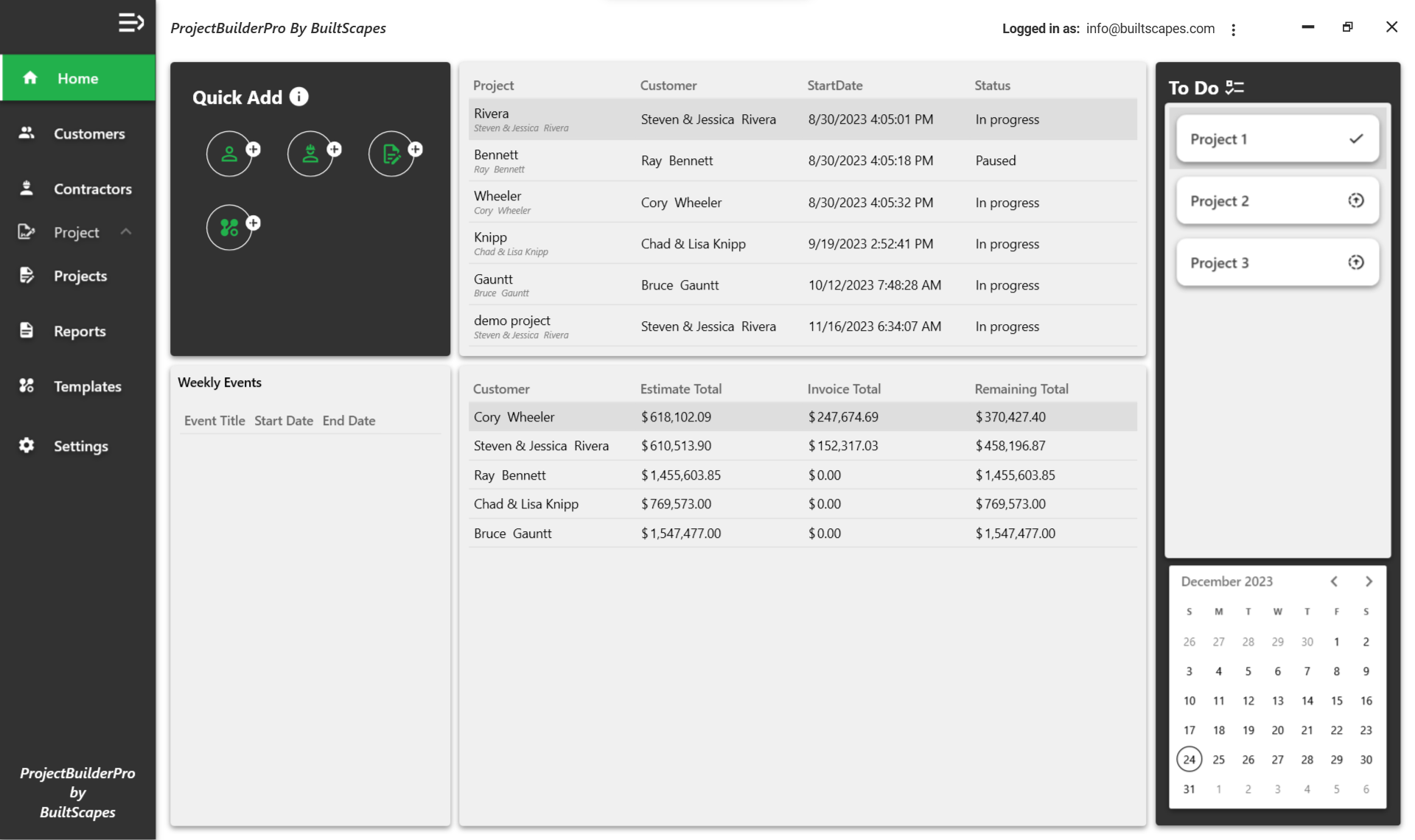Collapse the sidebar with the hamburger icon
This screenshot has width=1415, height=840.
pyautogui.click(x=130, y=23)
